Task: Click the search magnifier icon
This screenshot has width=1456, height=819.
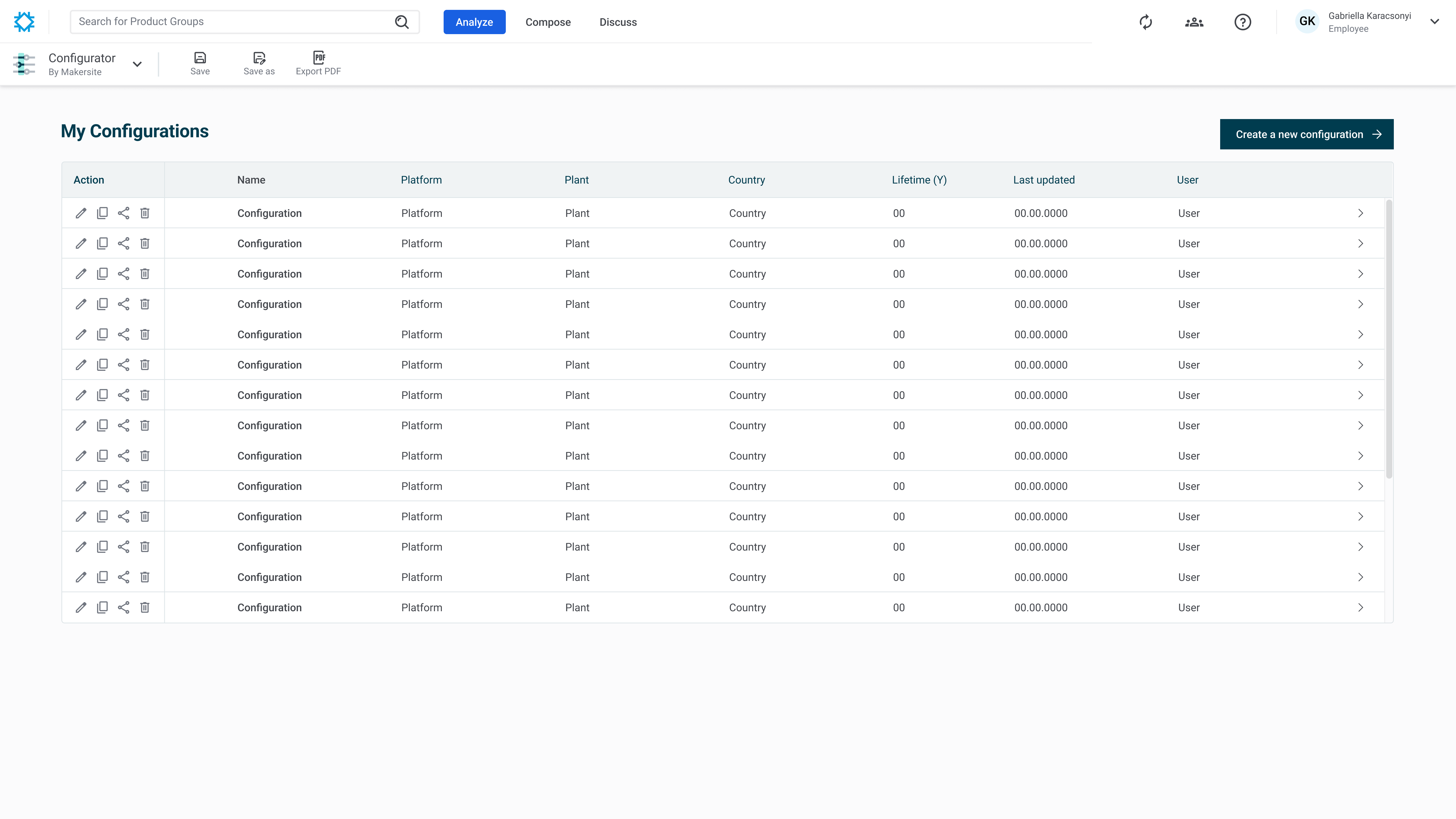Action: (401, 21)
